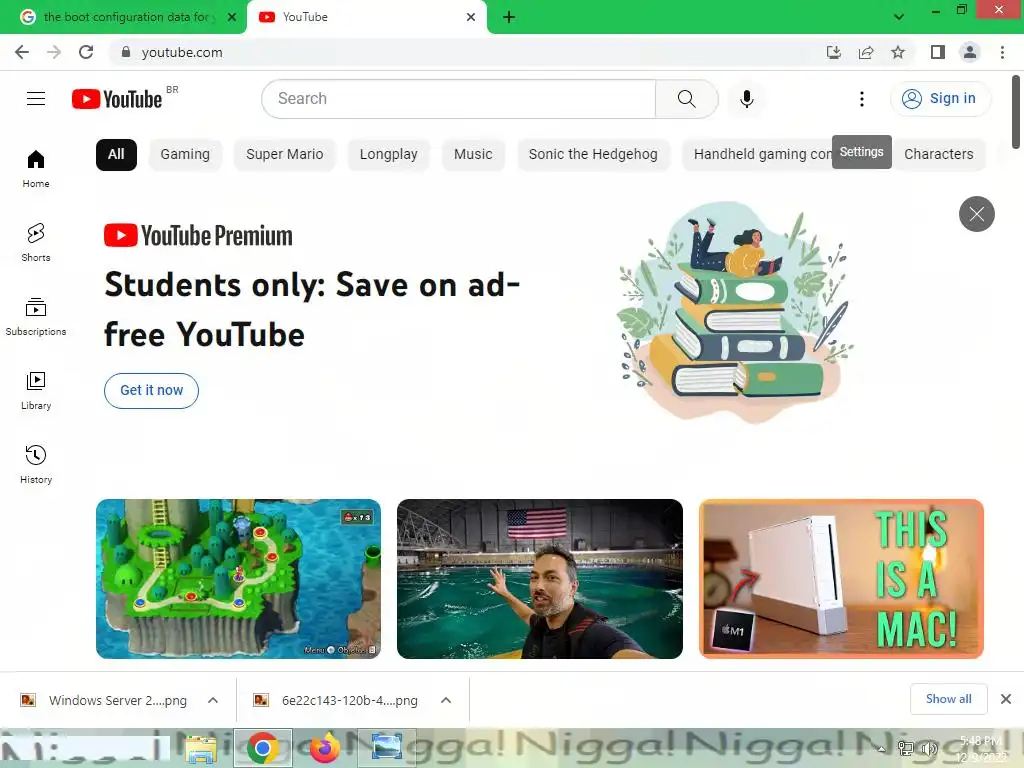This screenshot has width=1024, height=768.
Task: Open the Chrome three-dot menu
Action: click(1002, 52)
